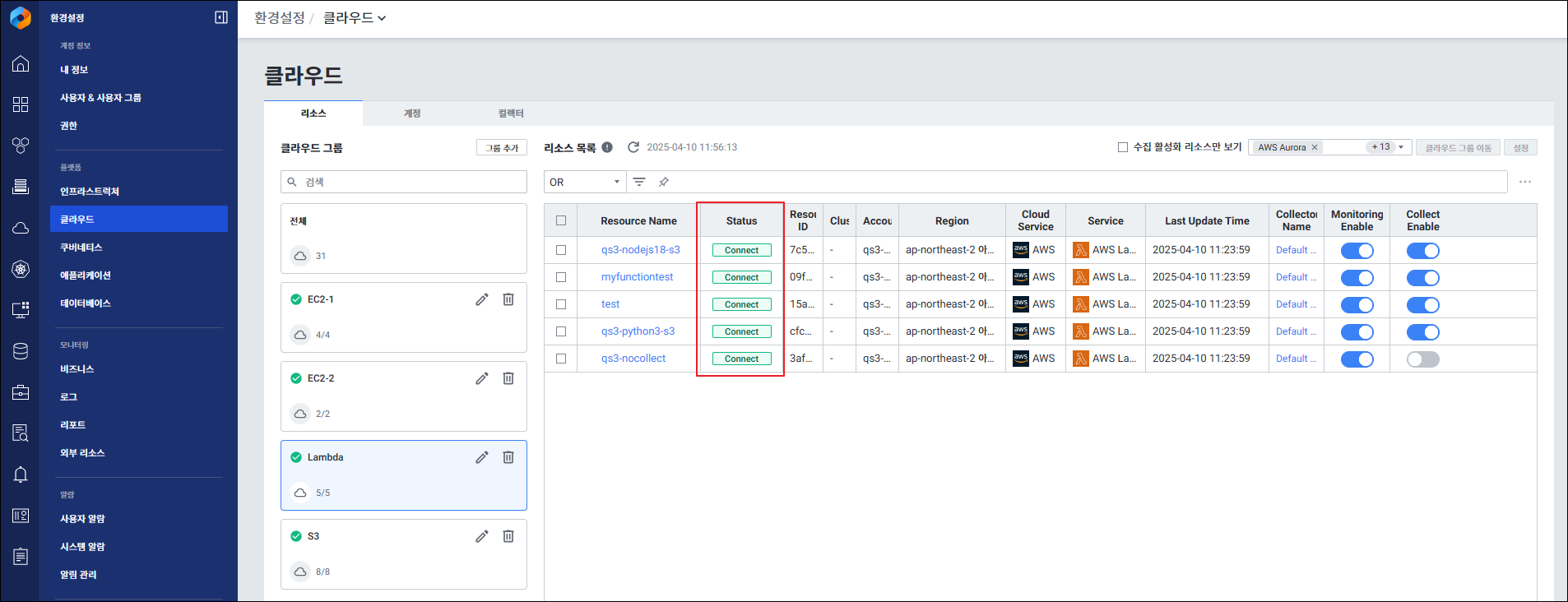This screenshot has height=602, width=1568.
Task: Open the bell alarm icon in left rail
Action: [21, 475]
